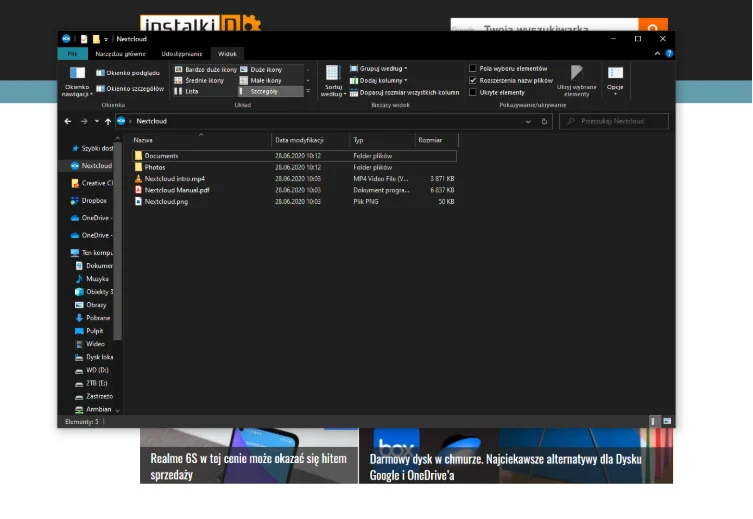Click the Ukryj wybrane elementy icon

coord(577,73)
